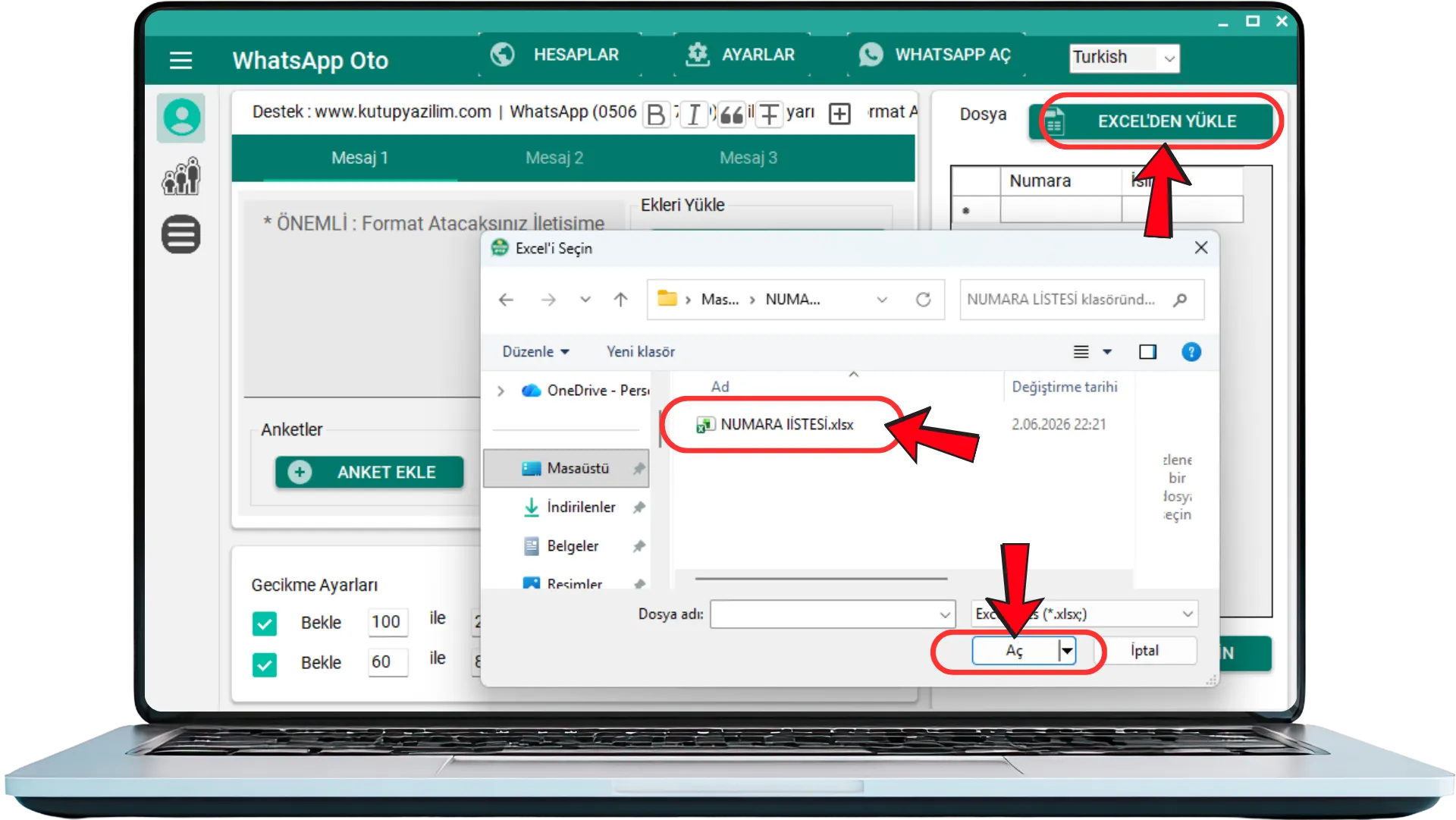Screen dimensions: 1456x820
Task: Open the AYARLAR menu
Action: coord(741,55)
